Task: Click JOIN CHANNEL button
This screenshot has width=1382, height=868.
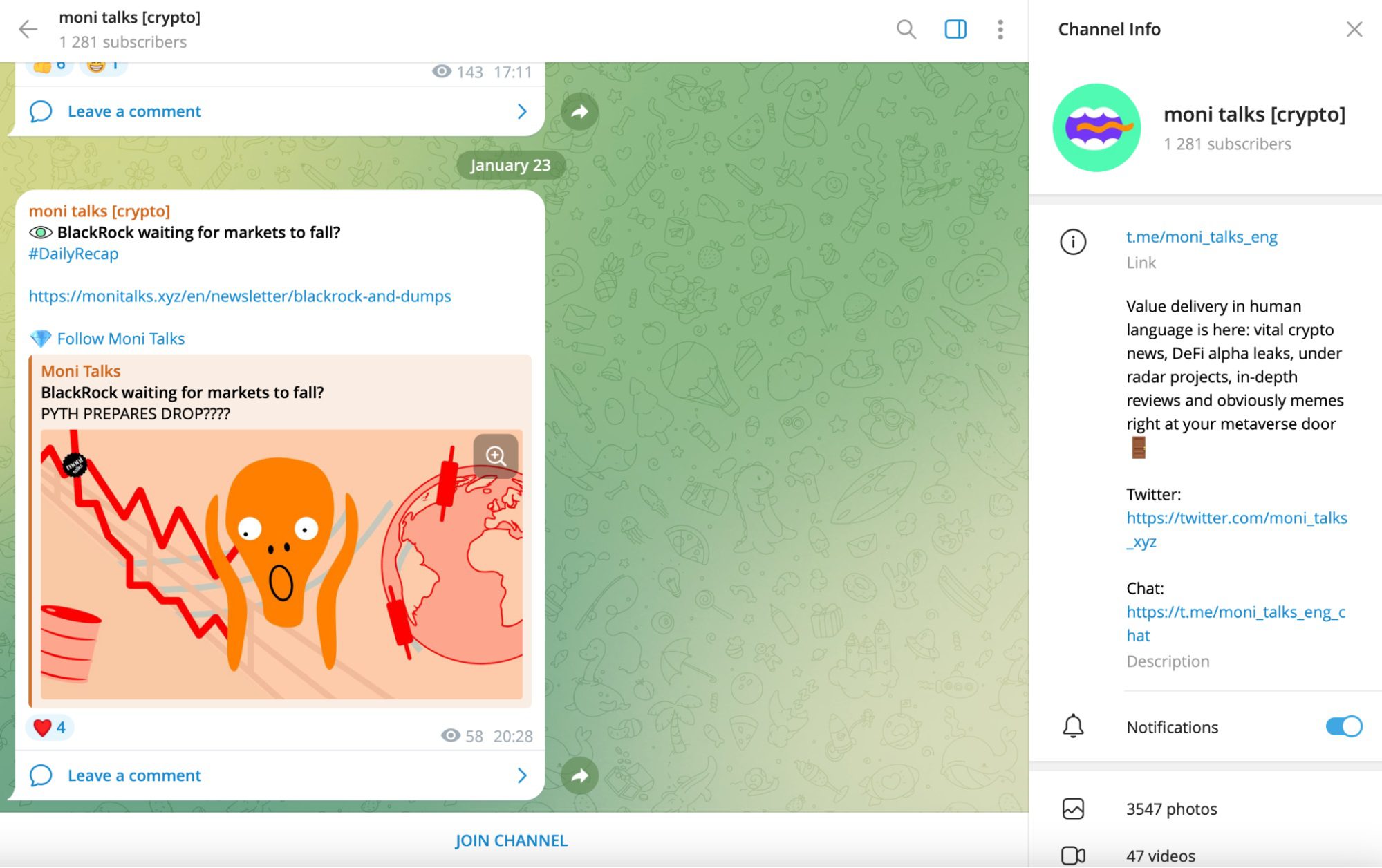Action: 511,840
